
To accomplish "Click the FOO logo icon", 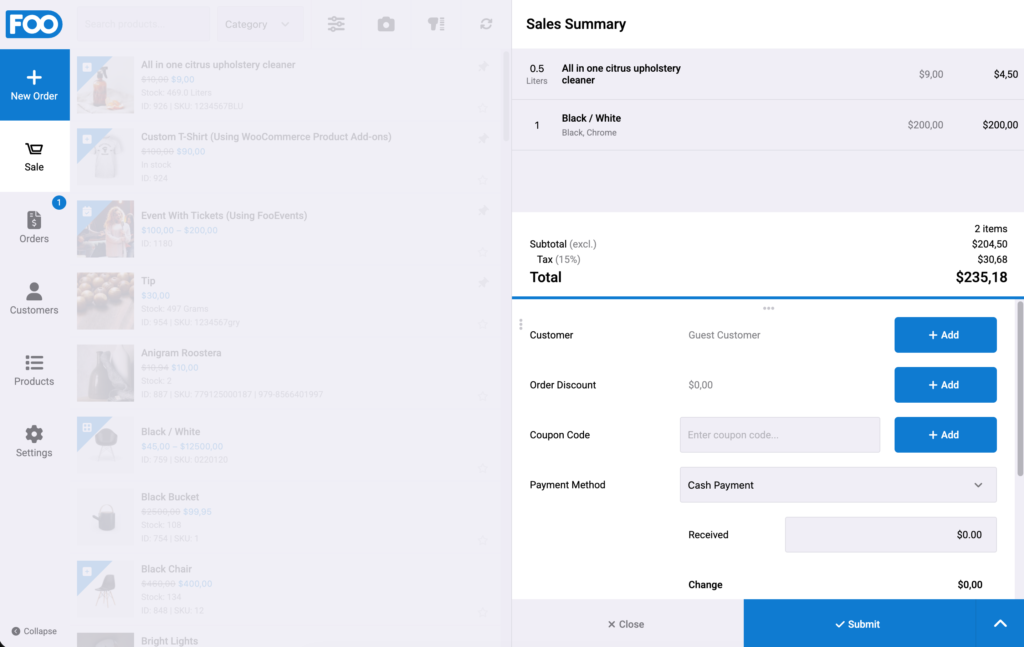I will pos(34,24).
